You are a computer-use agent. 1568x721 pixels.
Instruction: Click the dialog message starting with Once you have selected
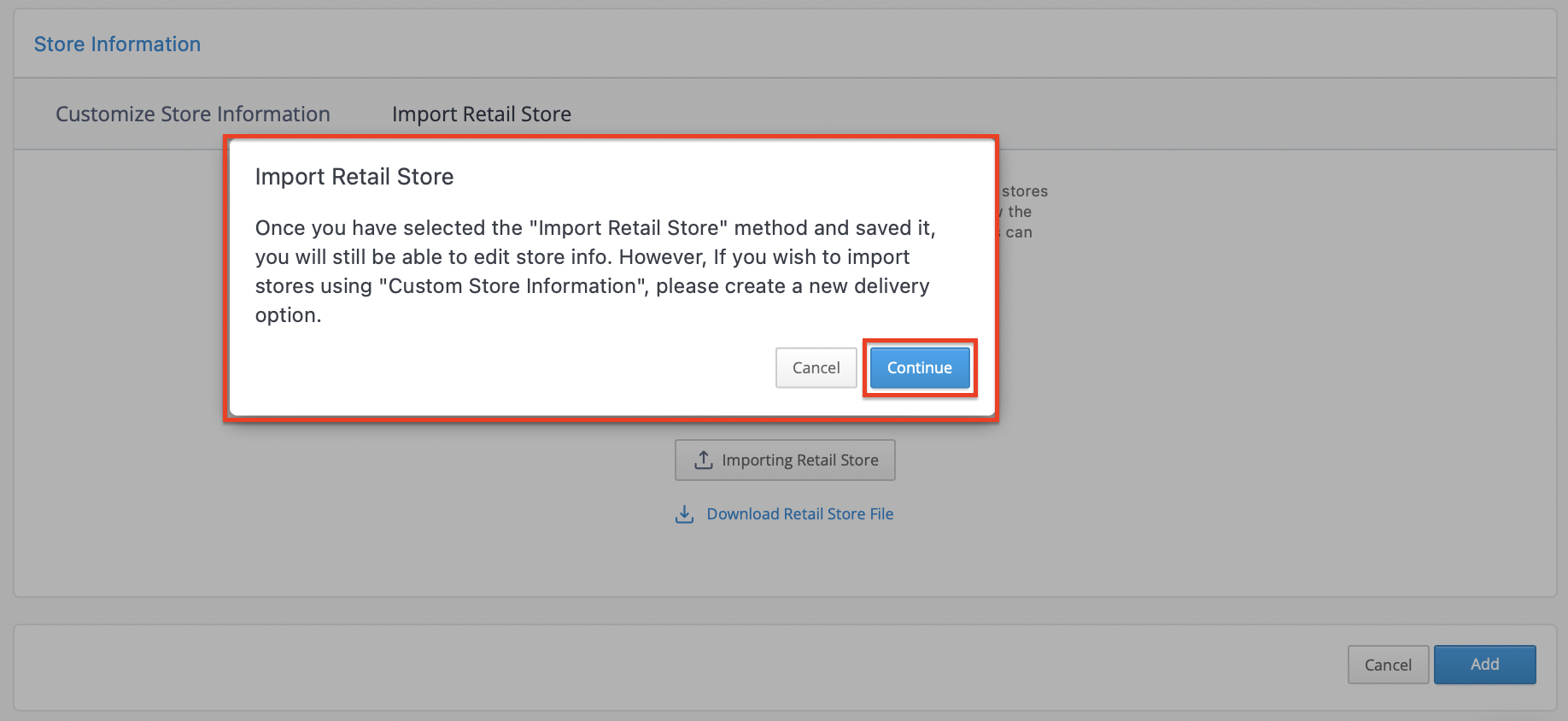[595, 272]
